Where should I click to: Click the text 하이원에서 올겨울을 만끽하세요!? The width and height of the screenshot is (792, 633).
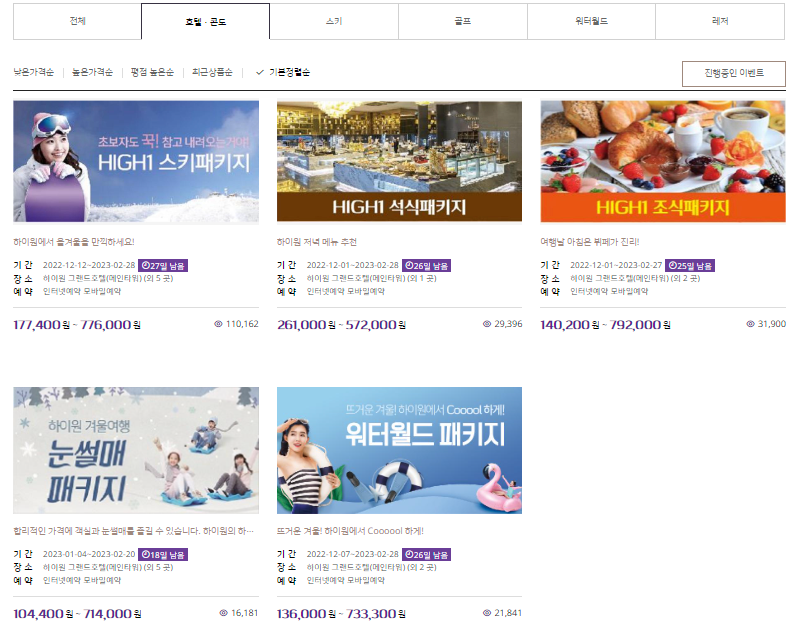(74, 242)
